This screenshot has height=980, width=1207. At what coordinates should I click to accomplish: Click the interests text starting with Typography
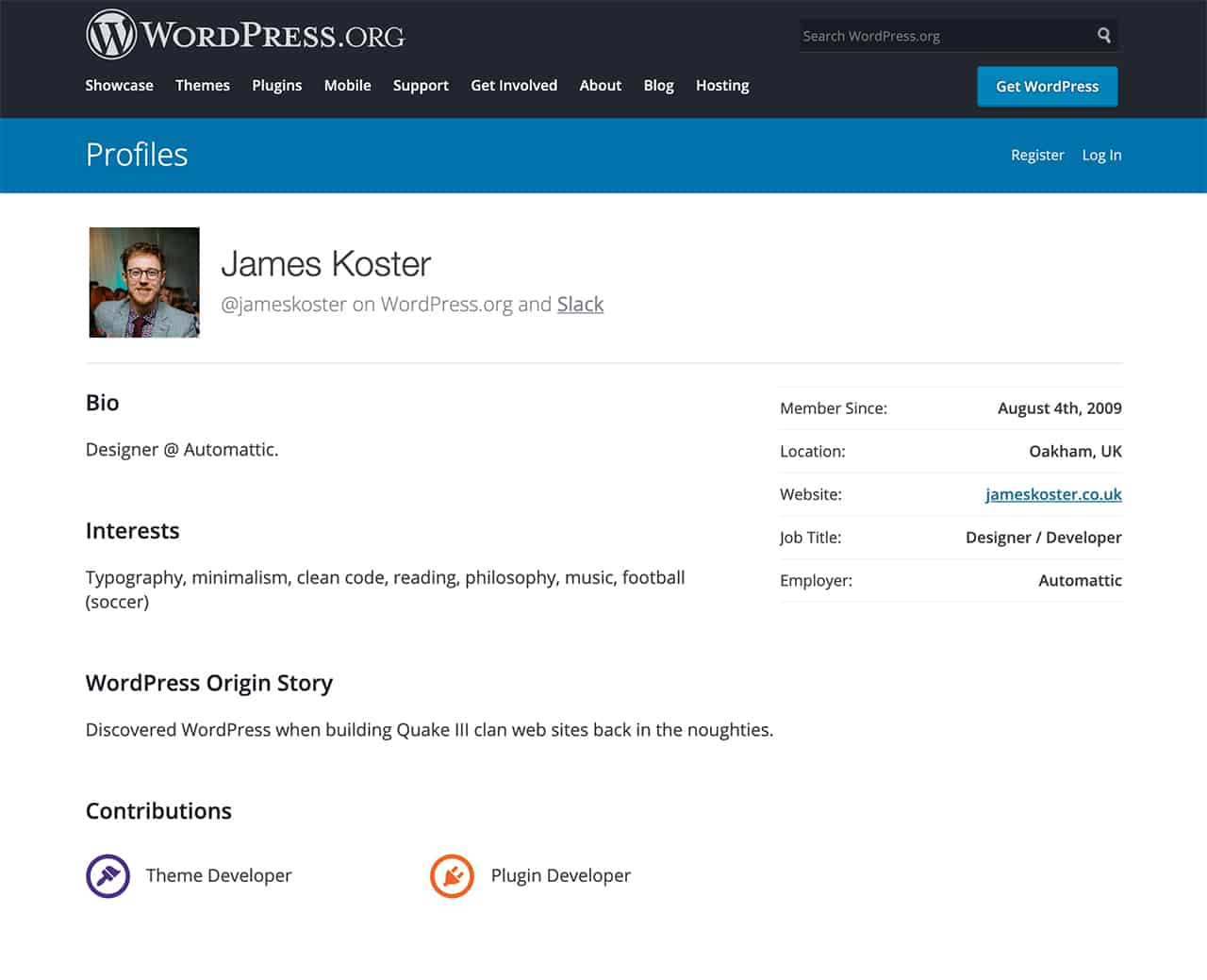[386, 590]
